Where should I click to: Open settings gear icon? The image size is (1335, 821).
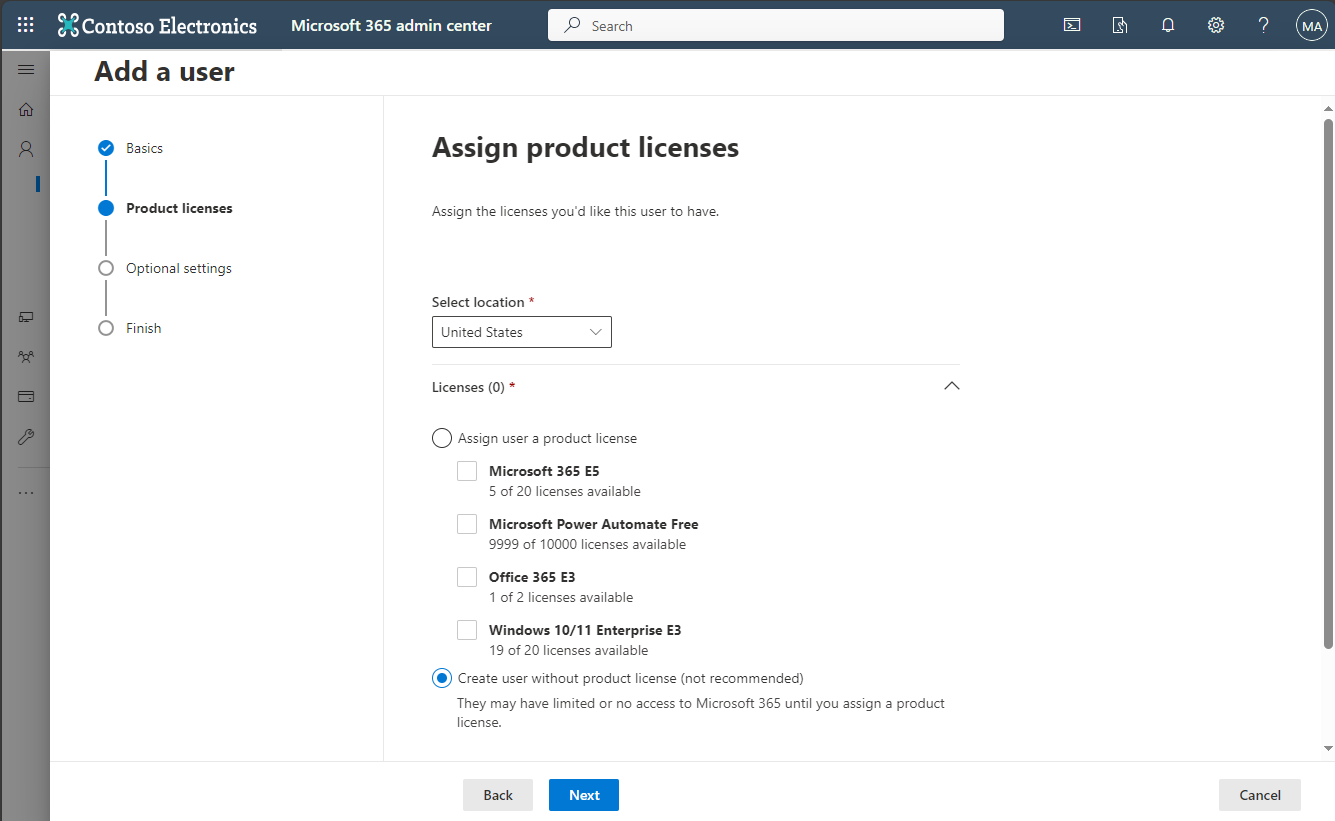pyautogui.click(x=1216, y=25)
